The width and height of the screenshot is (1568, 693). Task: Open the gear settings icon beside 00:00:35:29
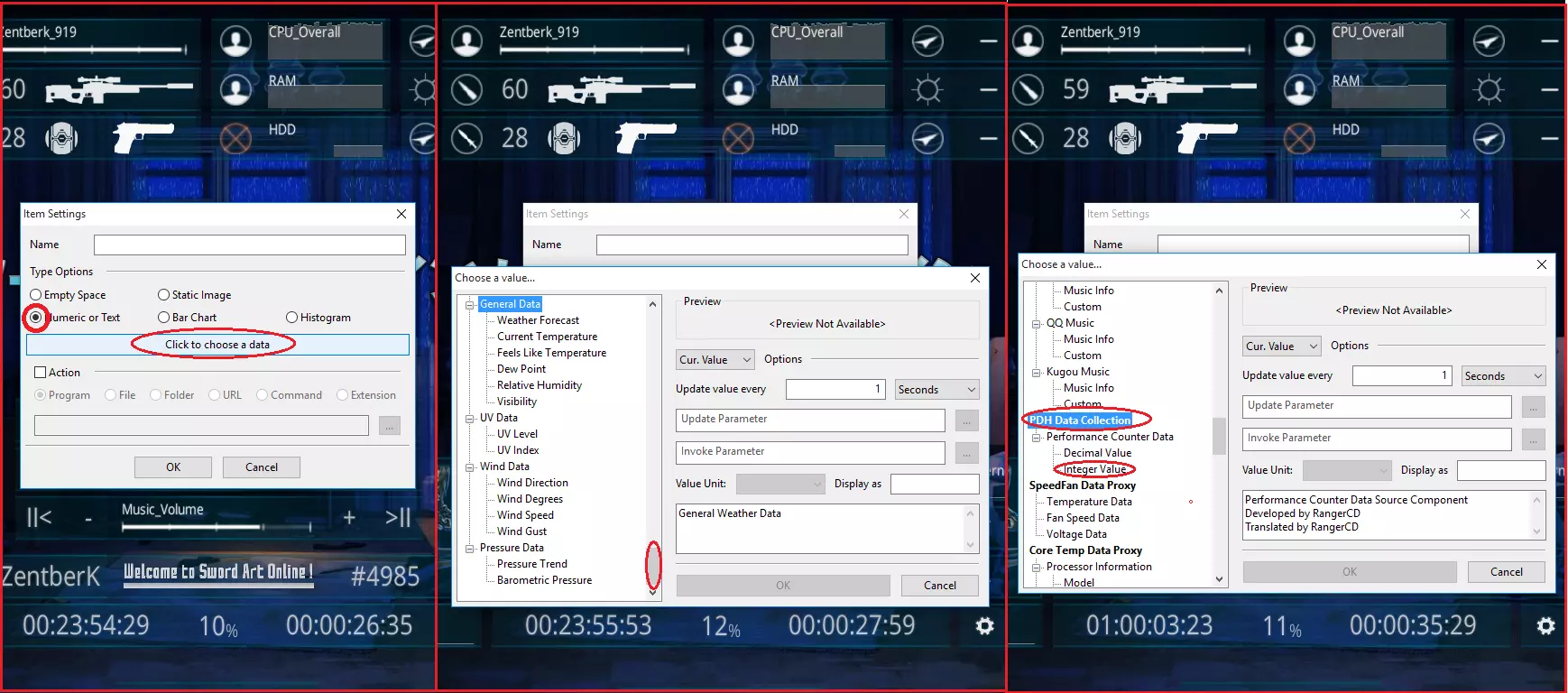1546,625
